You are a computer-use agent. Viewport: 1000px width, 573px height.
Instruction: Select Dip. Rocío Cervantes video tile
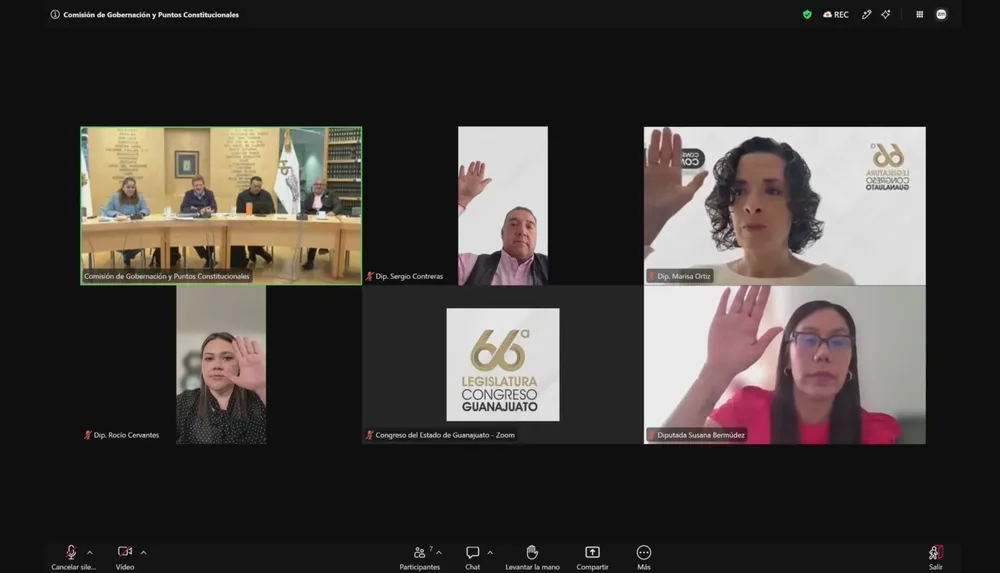221,364
